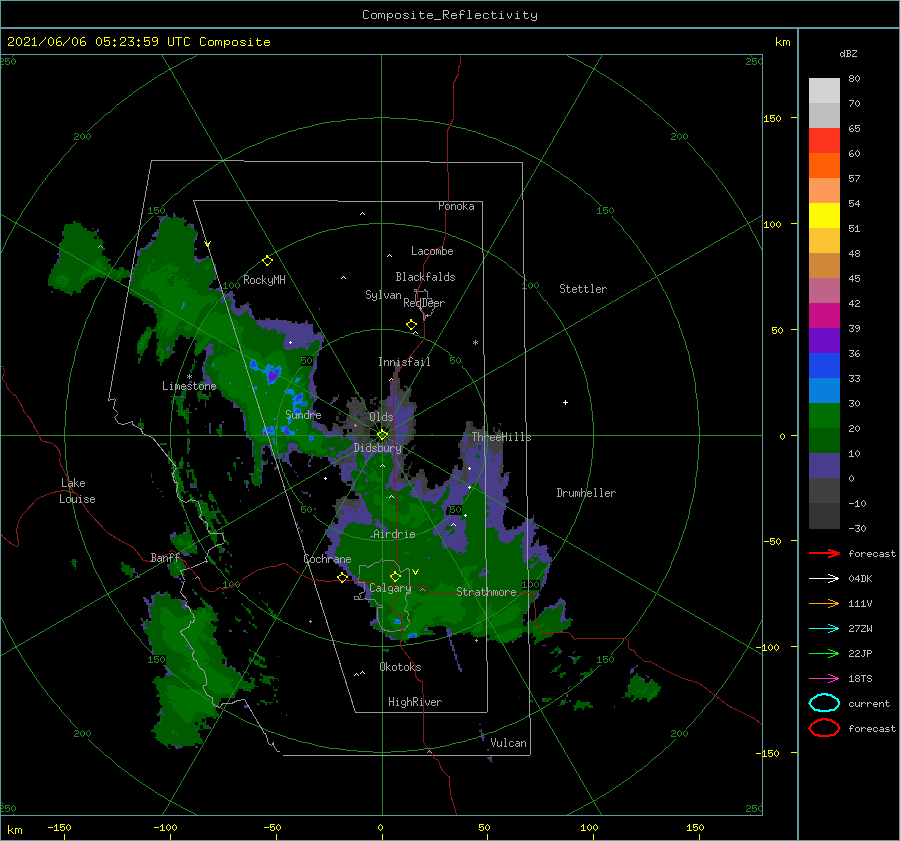
Task: Click the Blackfalds label
Action: 425,277
